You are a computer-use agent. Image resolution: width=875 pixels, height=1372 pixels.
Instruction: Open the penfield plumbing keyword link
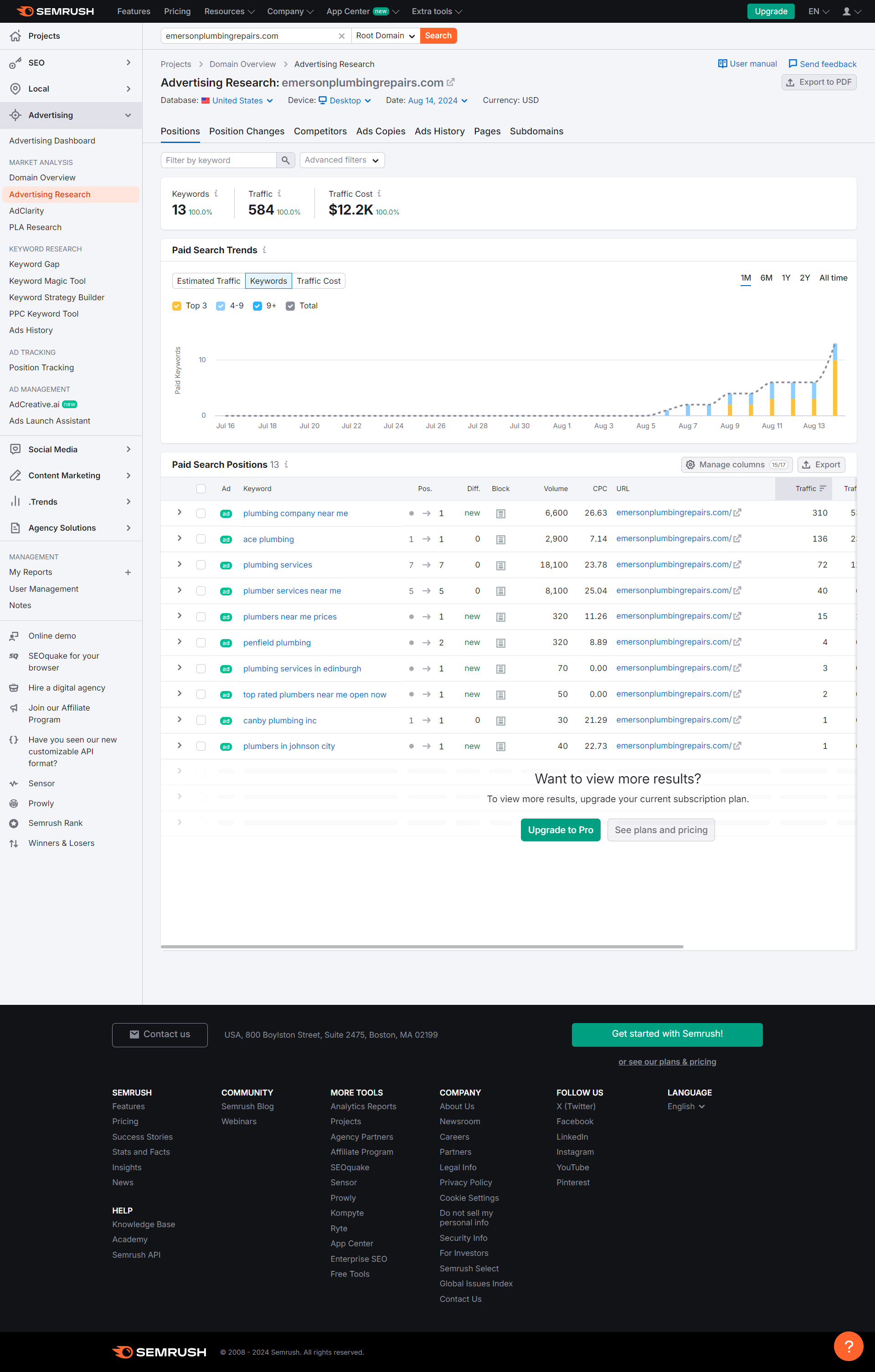point(277,643)
